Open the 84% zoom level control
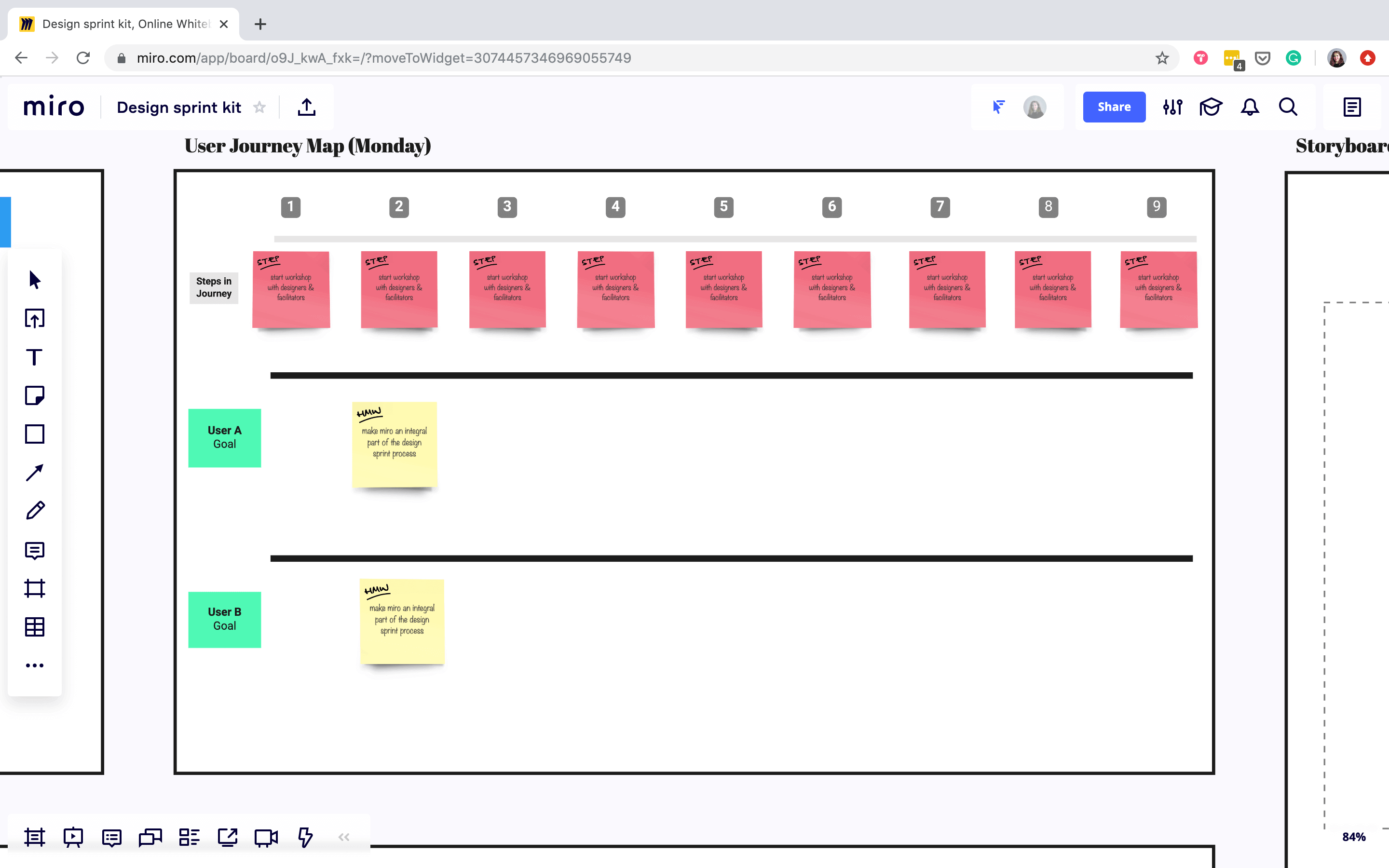 pos(1353,837)
